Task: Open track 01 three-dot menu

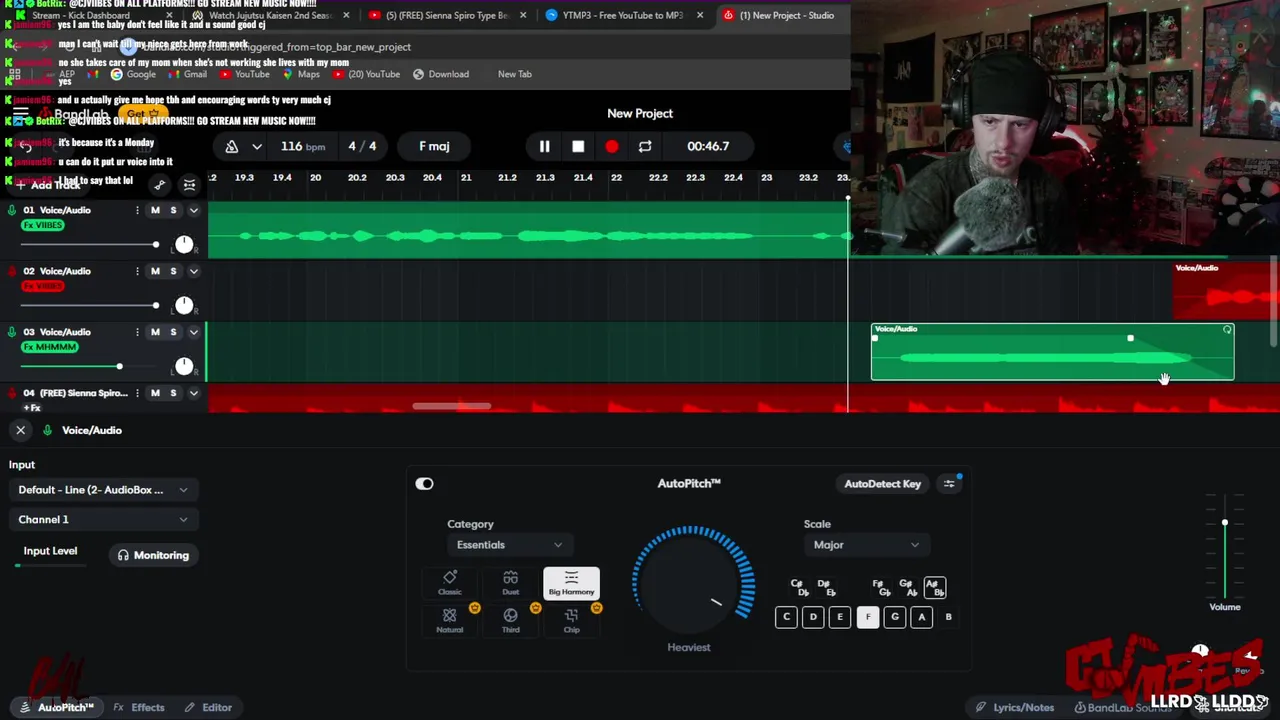Action: [137, 210]
